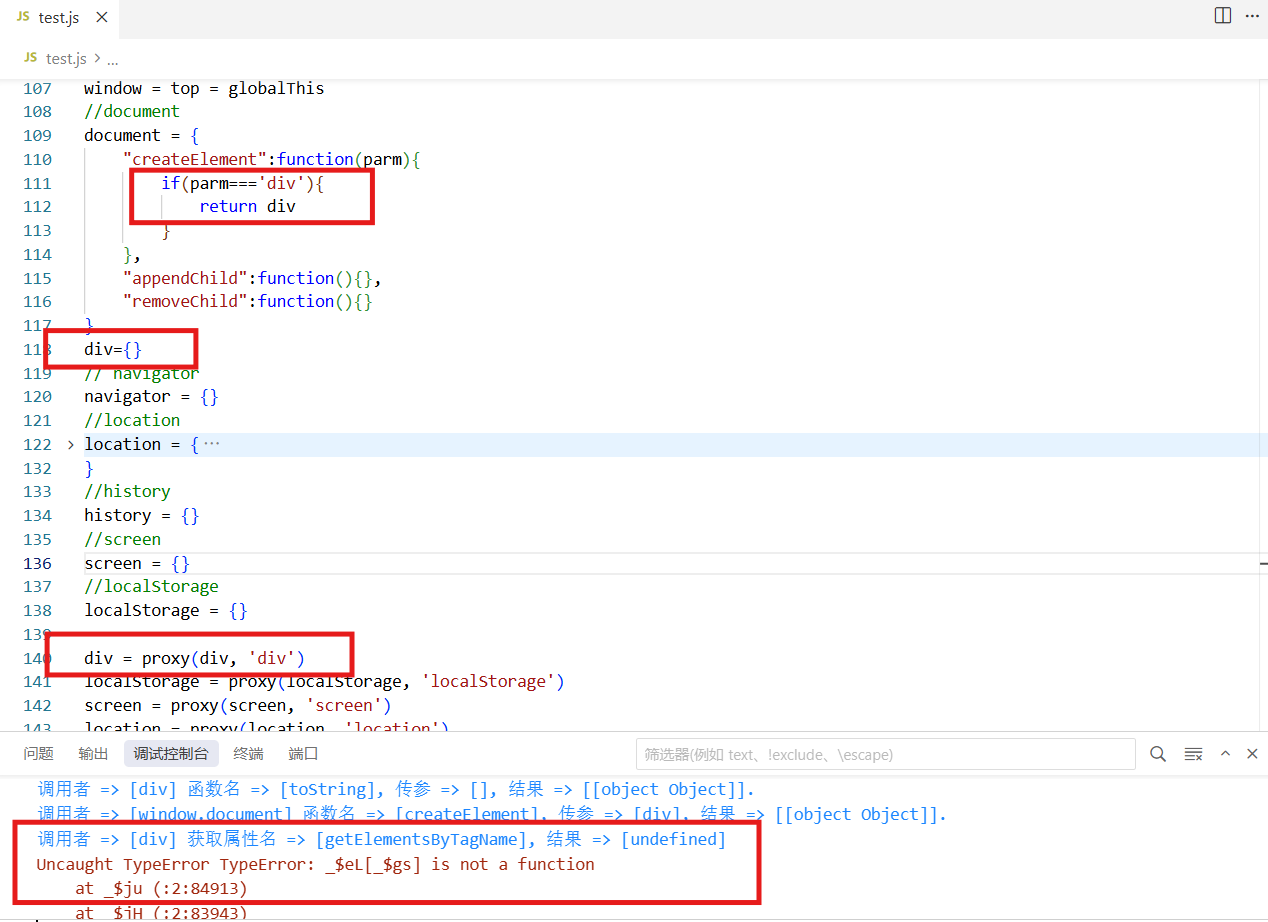Click line number 136 in the gutter
This screenshot has width=1268, height=922.
(37, 563)
